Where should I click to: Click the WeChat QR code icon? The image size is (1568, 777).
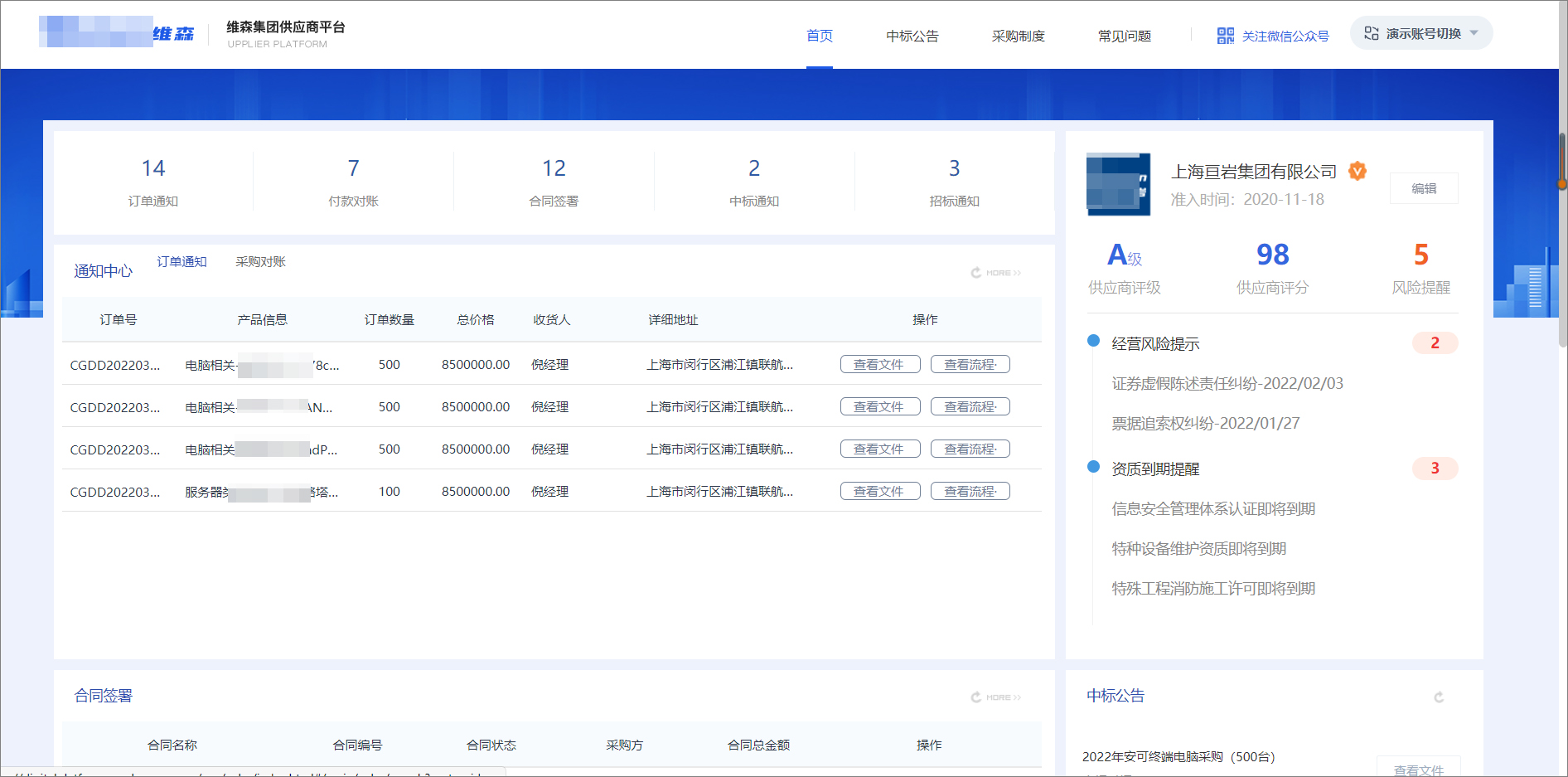(x=1225, y=36)
